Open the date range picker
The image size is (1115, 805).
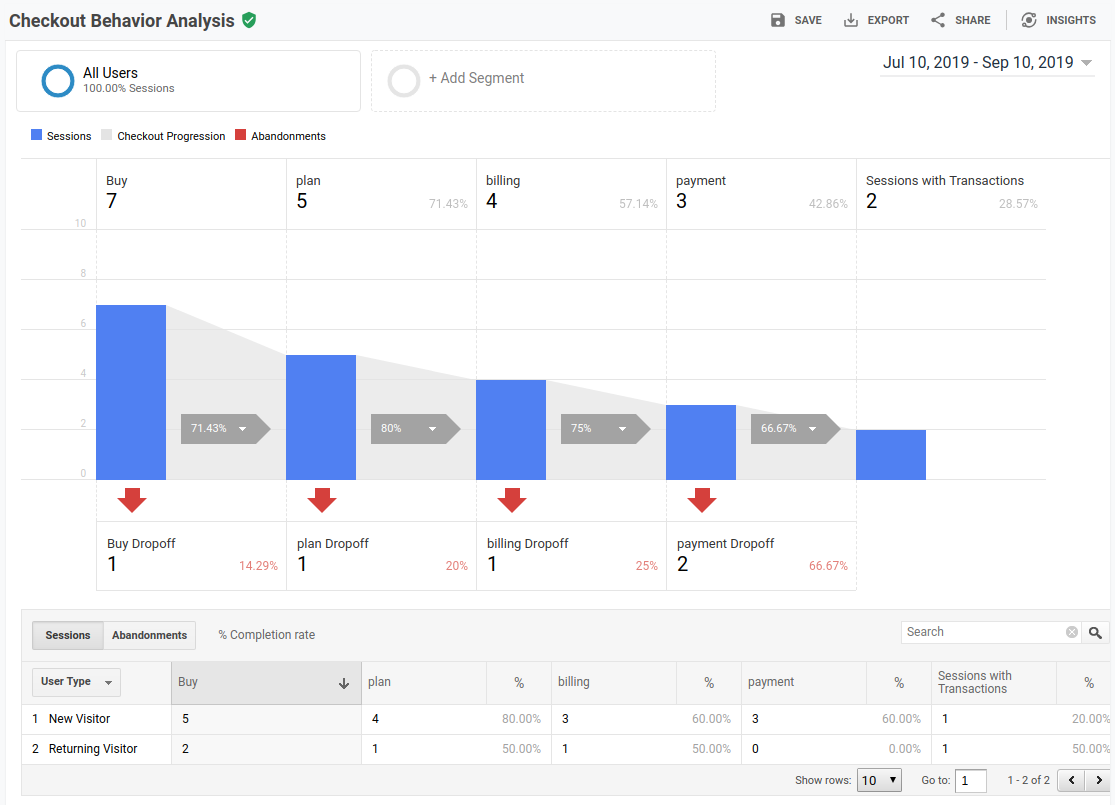pos(986,63)
